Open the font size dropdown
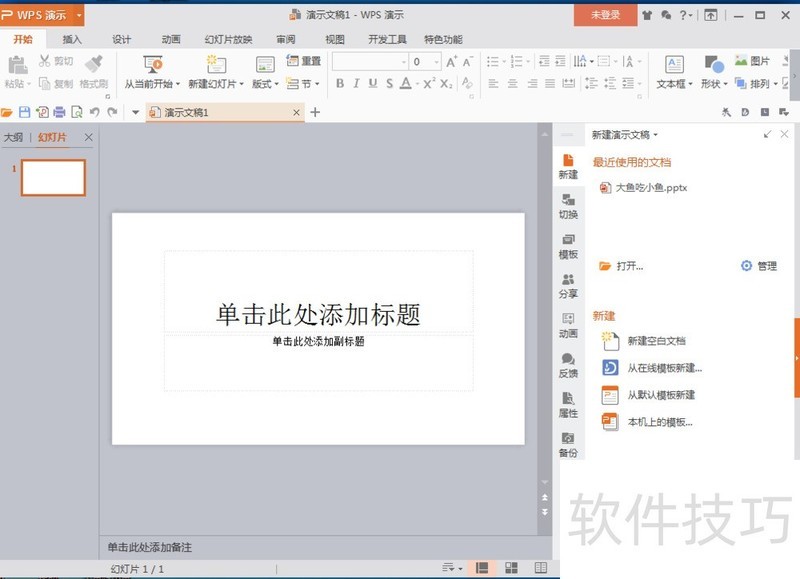Image resolution: width=800 pixels, height=579 pixels. [437, 62]
